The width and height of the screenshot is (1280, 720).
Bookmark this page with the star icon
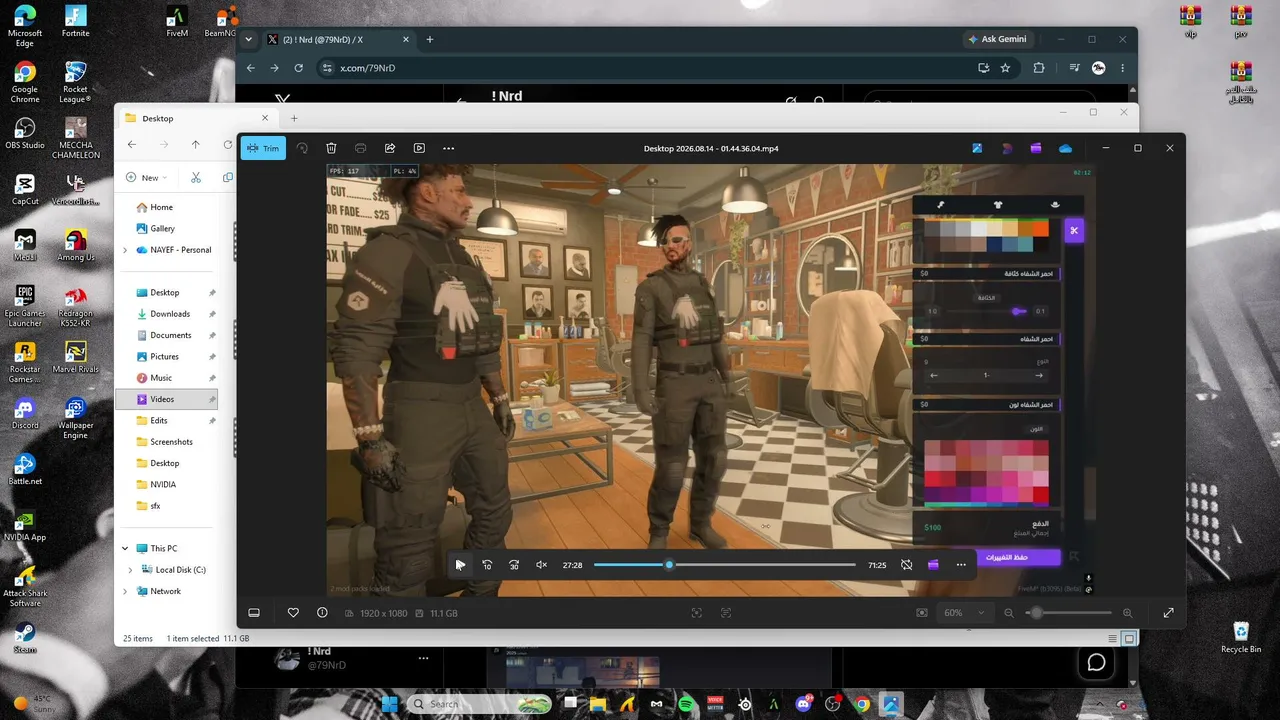1005,68
